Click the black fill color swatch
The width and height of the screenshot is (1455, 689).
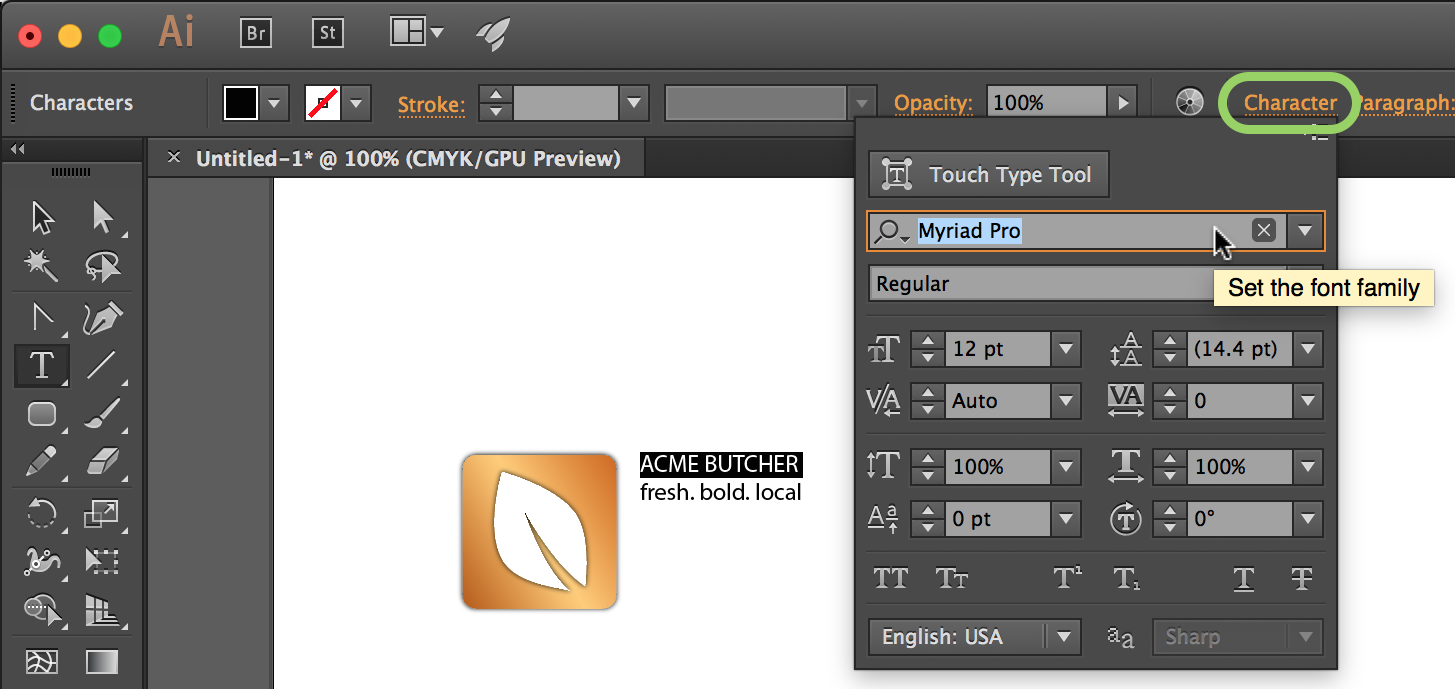click(241, 103)
